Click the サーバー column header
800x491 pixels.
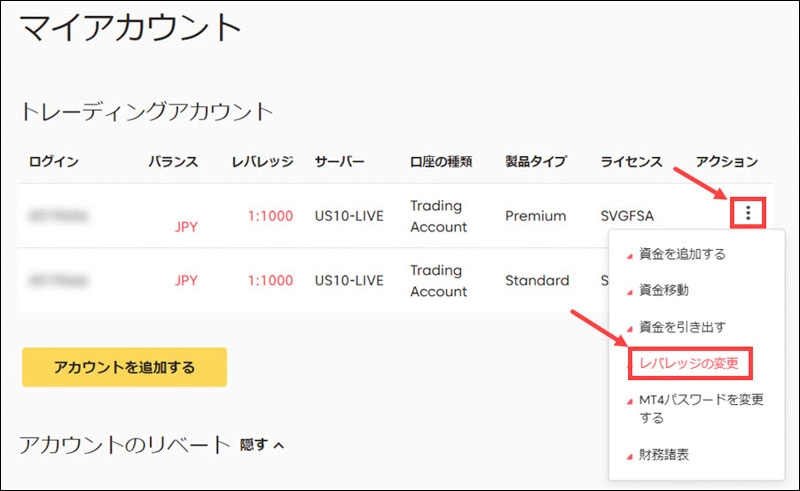click(x=340, y=162)
